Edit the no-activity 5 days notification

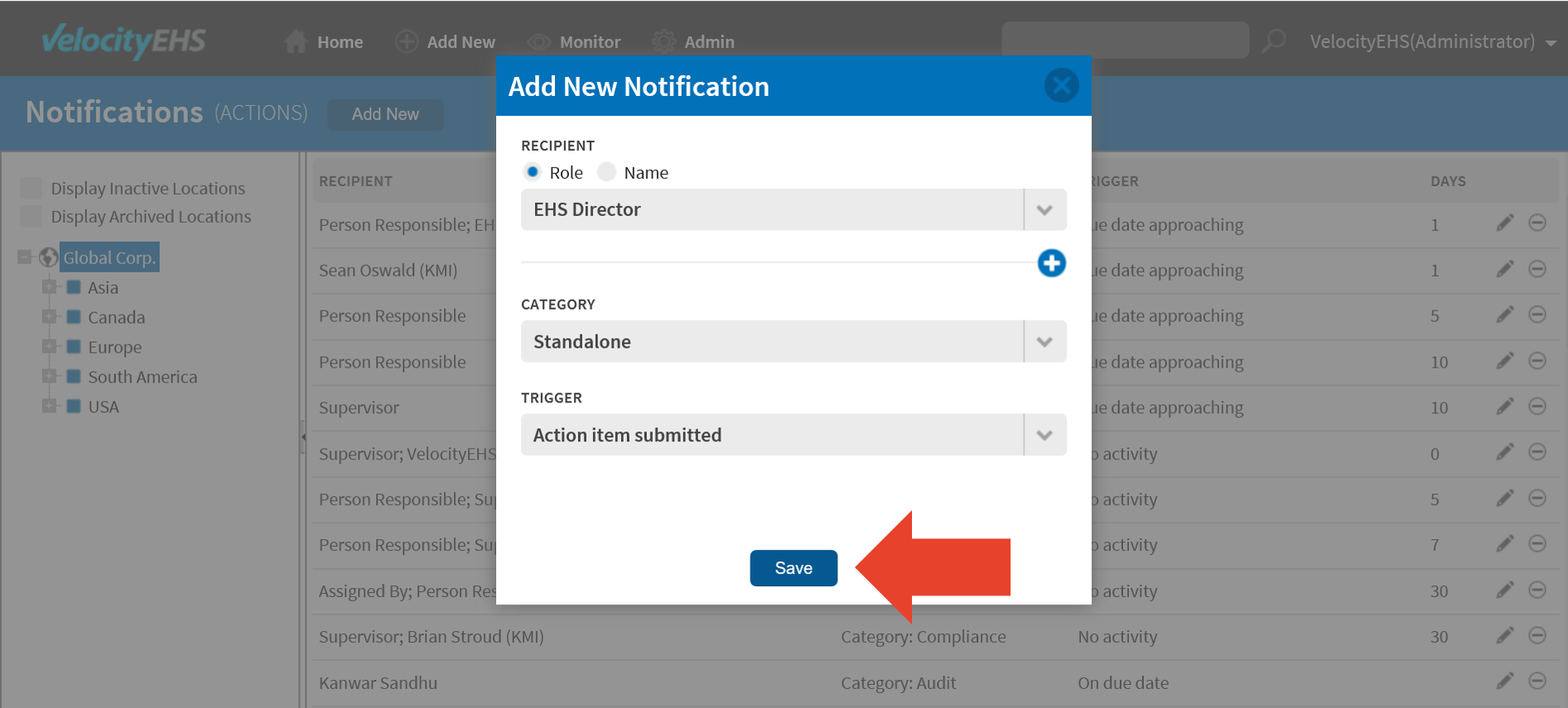1505,498
